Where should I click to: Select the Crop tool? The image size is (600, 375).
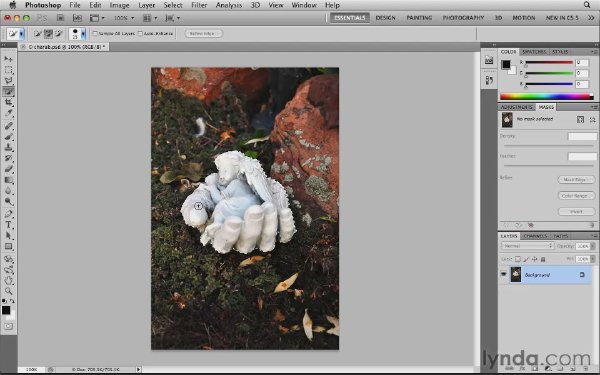point(8,103)
